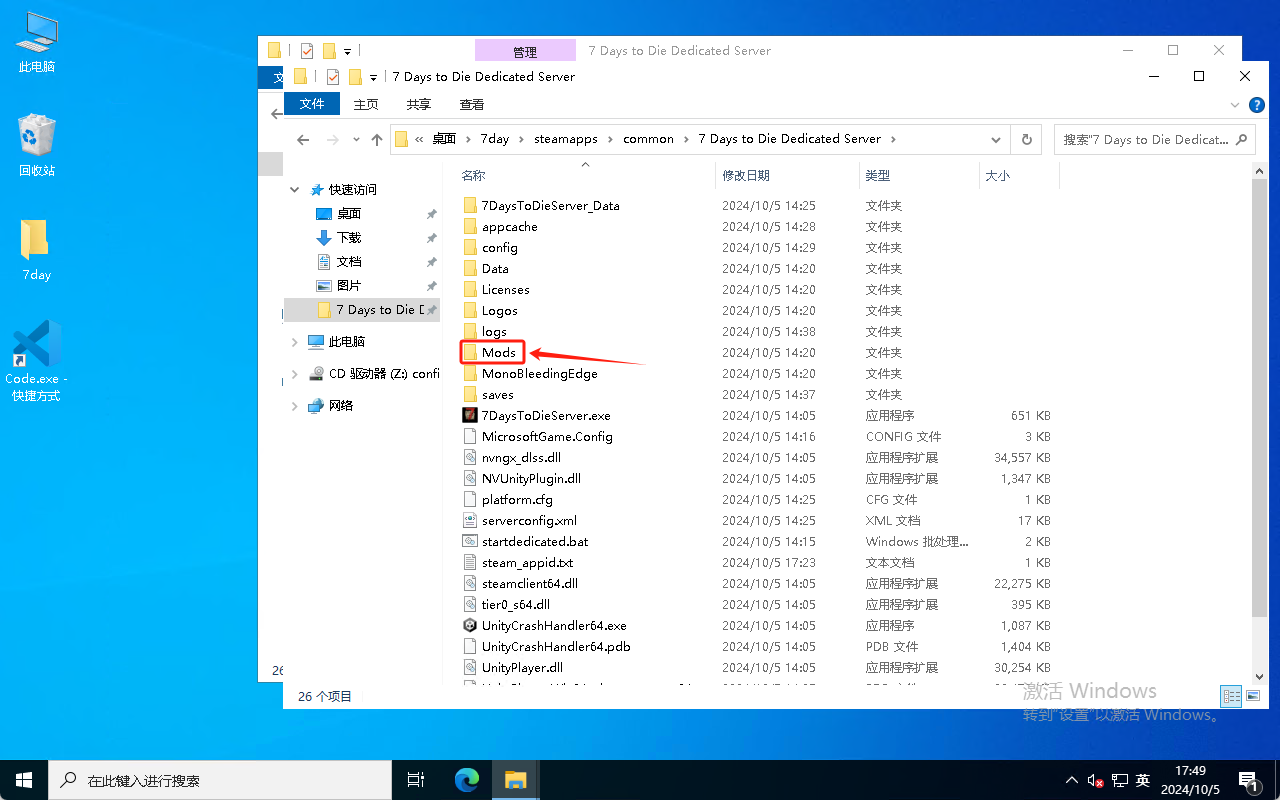Open Code.exe shortcut on desktop
This screenshot has width=1280, height=800.
pyautogui.click(x=36, y=361)
